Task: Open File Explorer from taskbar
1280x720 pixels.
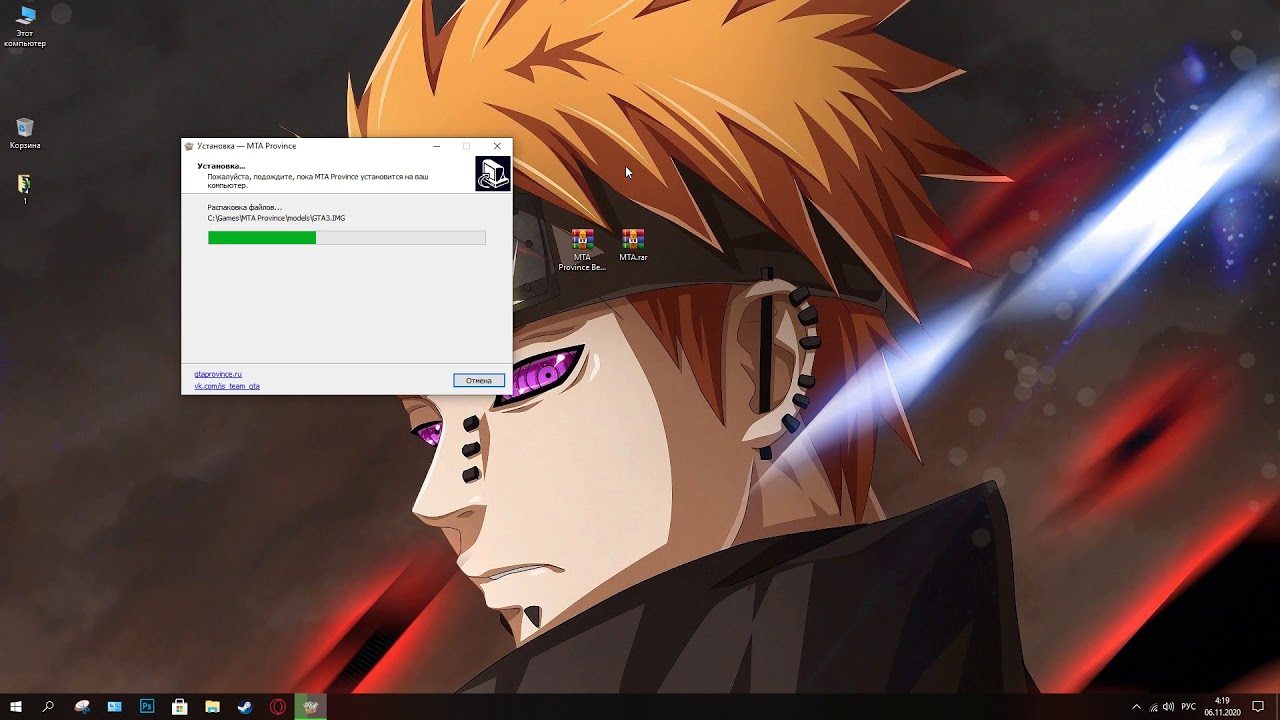Action: click(212, 707)
